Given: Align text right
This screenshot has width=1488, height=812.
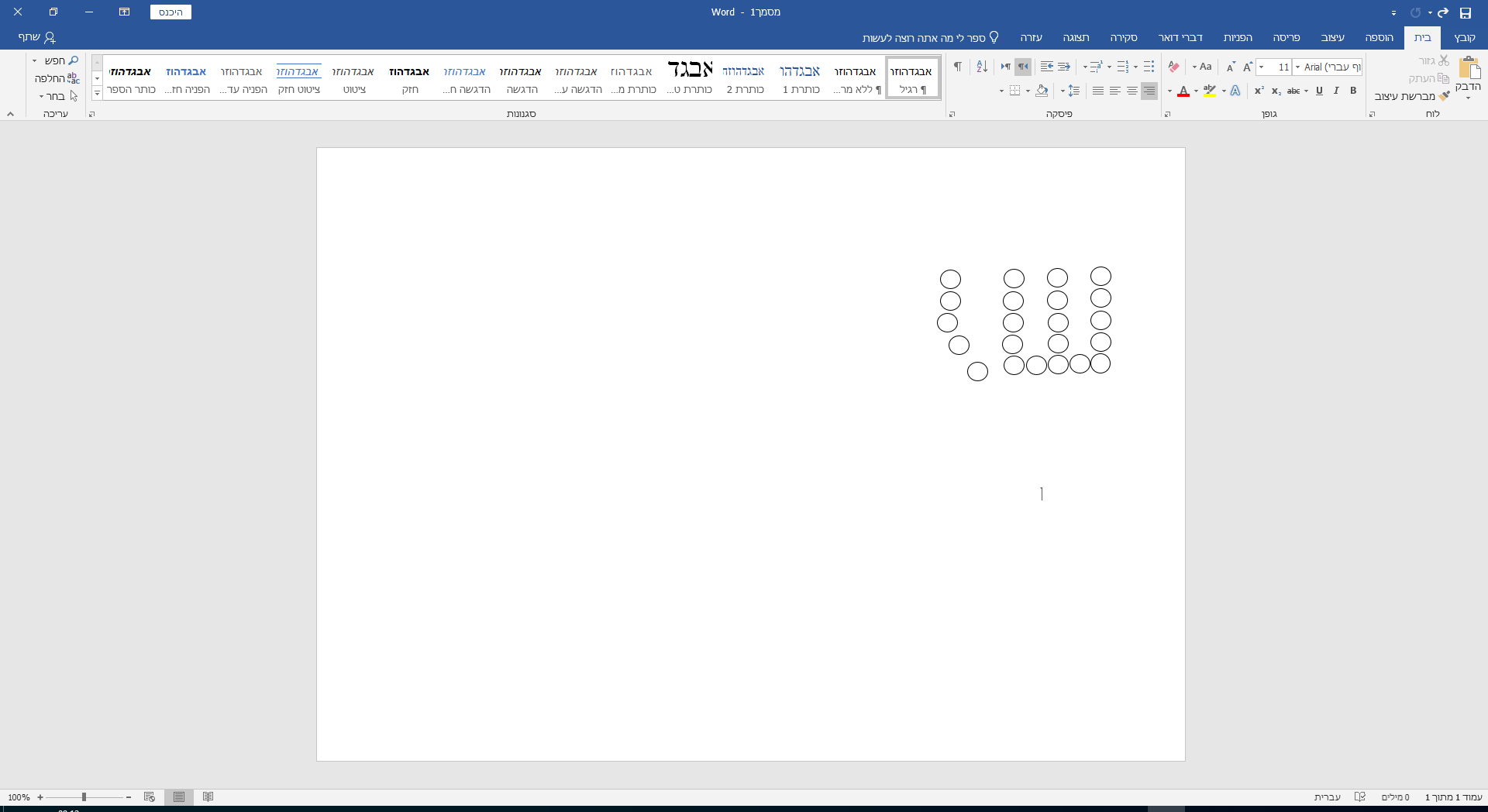Looking at the screenshot, I should tap(1149, 91).
